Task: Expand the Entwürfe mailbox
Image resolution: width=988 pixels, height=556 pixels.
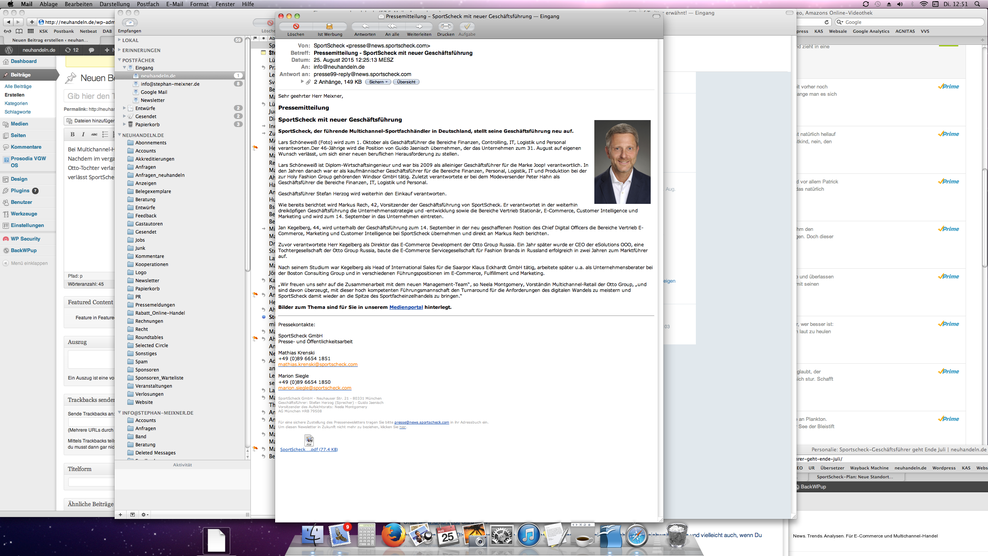Action: (125, 108)
